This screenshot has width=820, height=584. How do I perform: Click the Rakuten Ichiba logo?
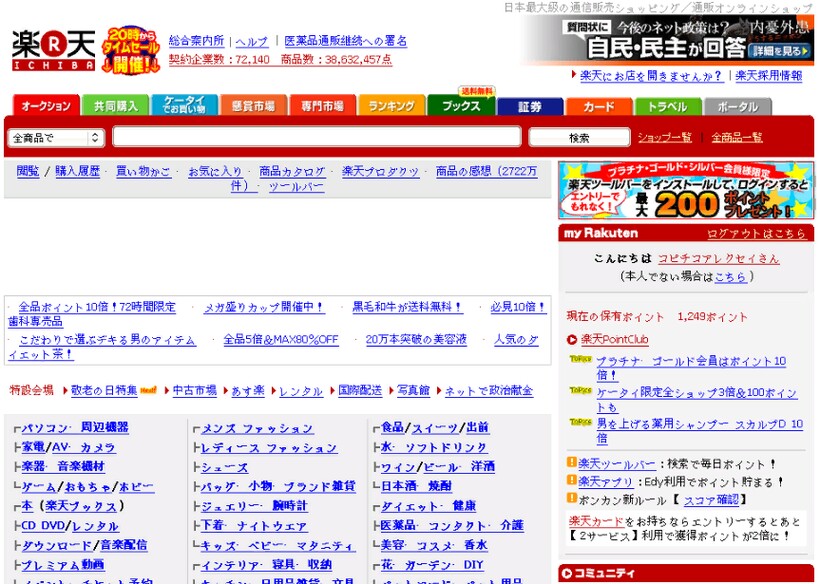tap(53, 50)
